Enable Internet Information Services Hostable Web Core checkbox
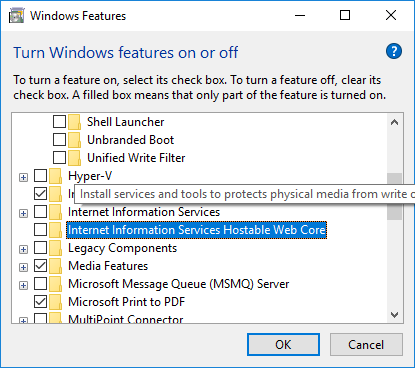Image resolution: width=420 pixels, height=370 pixels. [41, 230]
